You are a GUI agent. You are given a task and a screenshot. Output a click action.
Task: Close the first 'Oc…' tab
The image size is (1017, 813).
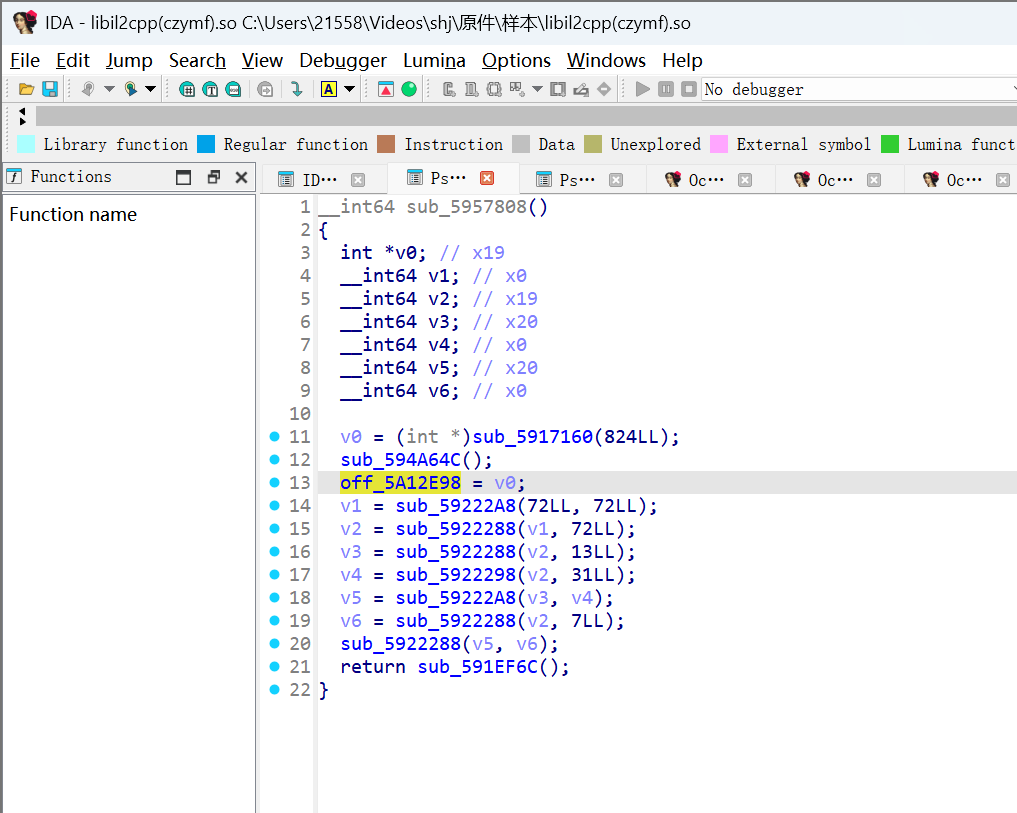(745, 180)
